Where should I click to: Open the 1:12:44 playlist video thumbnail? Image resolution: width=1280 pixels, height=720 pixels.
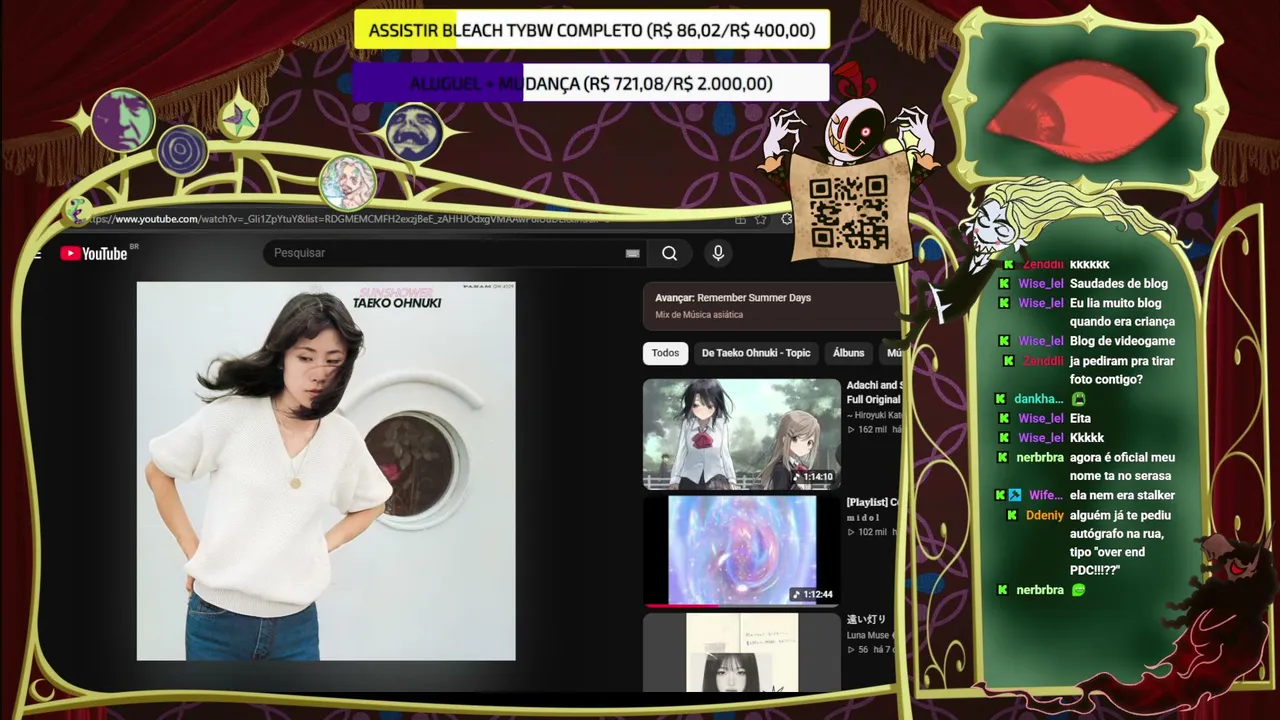[742, 551]
